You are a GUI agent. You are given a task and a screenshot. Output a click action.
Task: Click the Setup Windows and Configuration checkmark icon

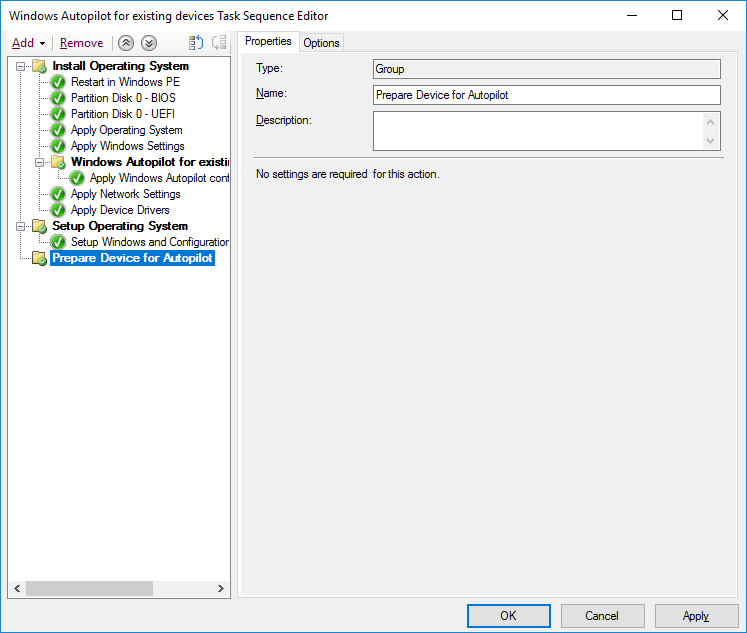pos(58,242)
